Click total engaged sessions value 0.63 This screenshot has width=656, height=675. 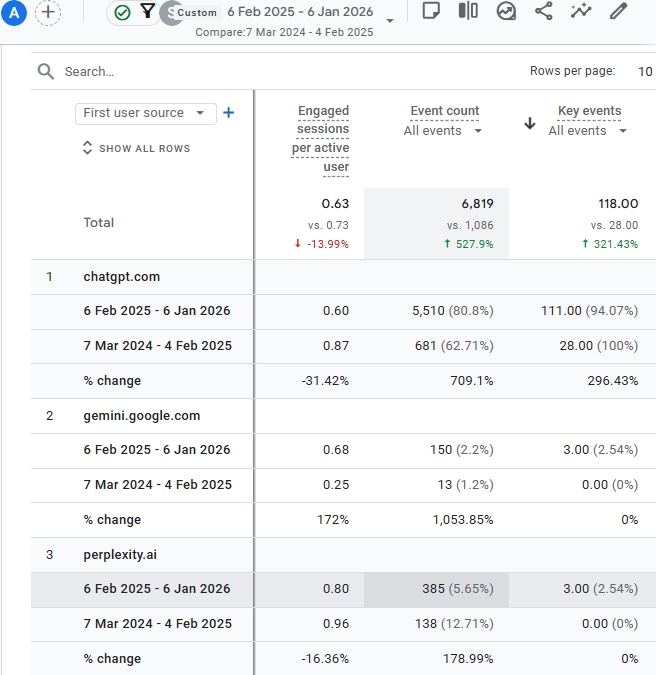tap(335, 204)
